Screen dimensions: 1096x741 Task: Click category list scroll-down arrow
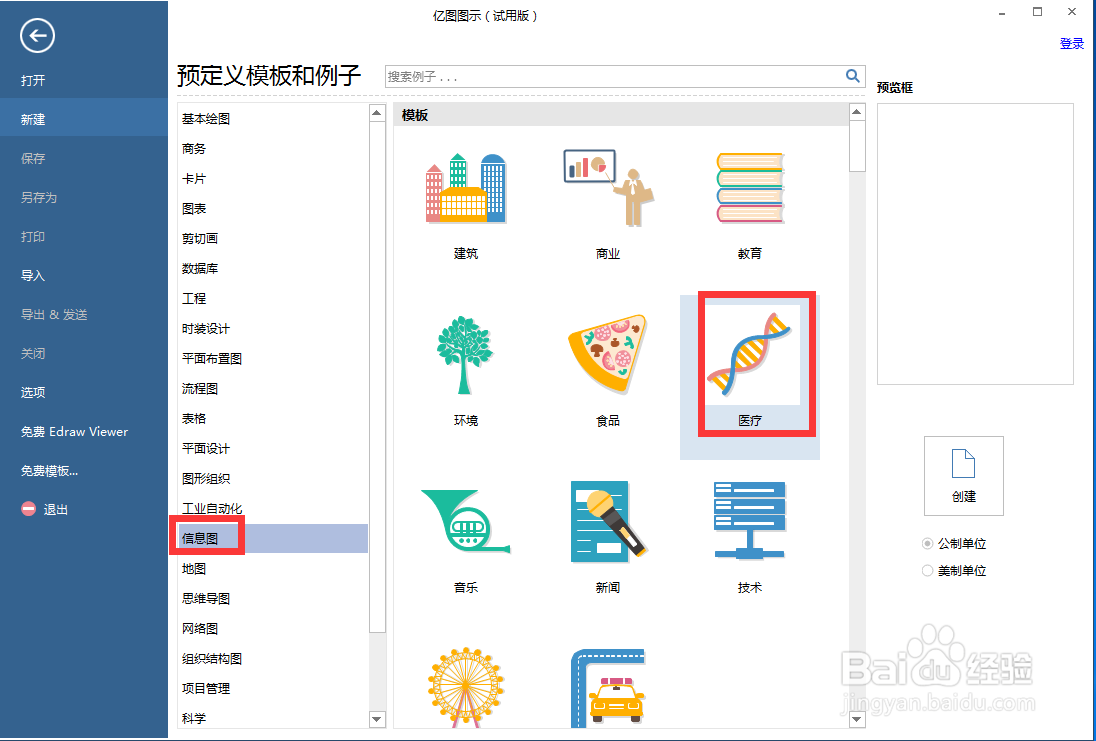(x=377, y=719)
